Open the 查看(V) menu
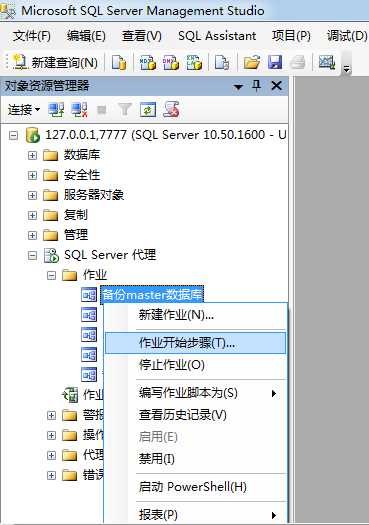The width and height of the screenshot is (369, 525). 141,35
